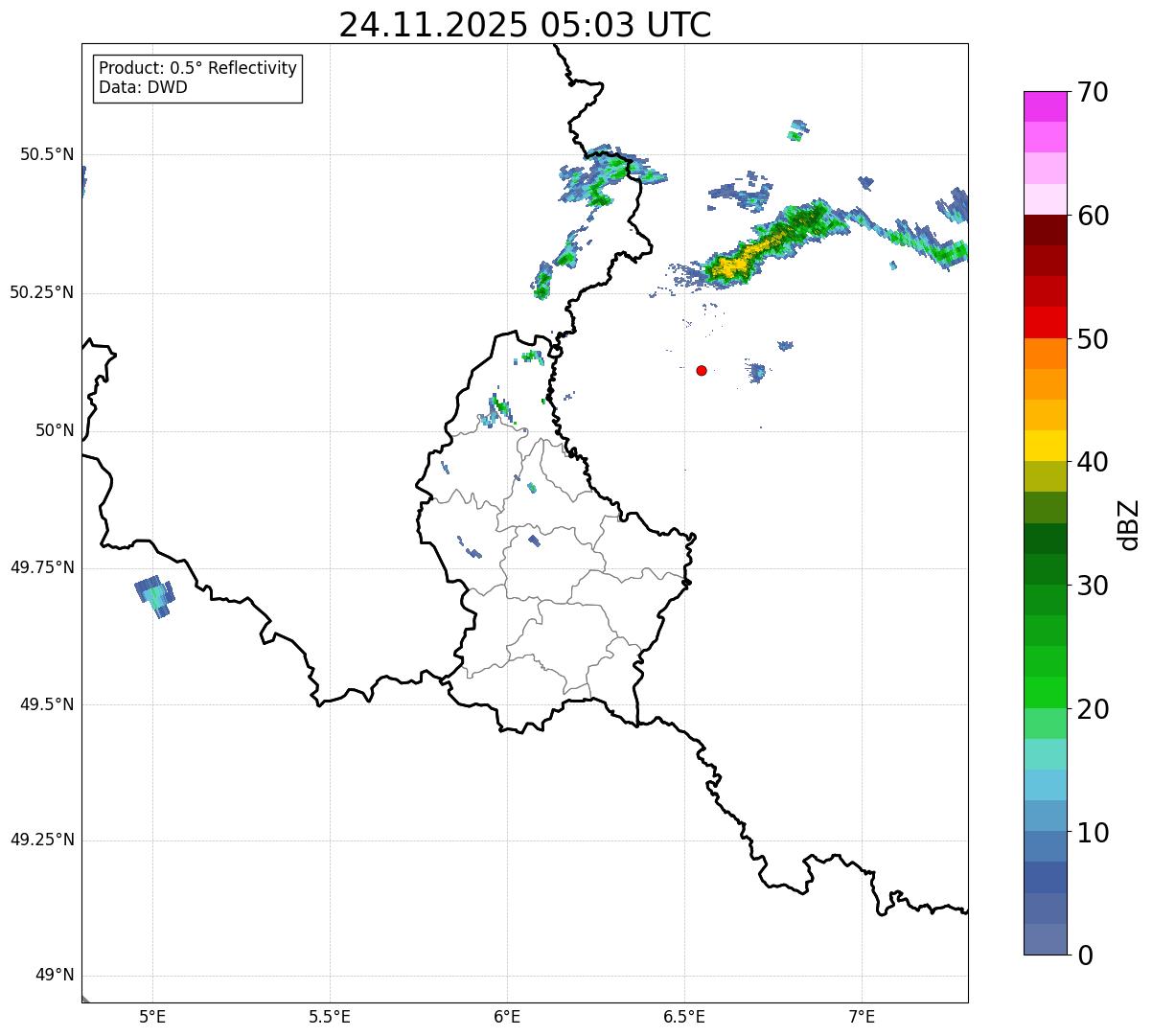This screenshot has width=1152, height=1036.
Task: Click the 60 value on the colorbar
Action: 1094,216
